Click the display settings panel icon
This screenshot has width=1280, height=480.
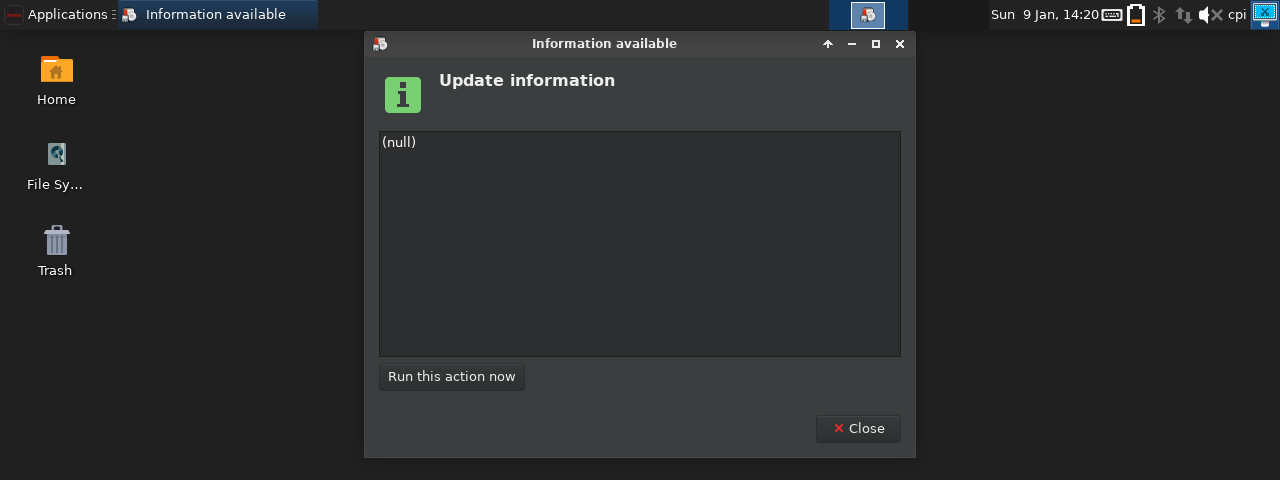[1264, 13]
